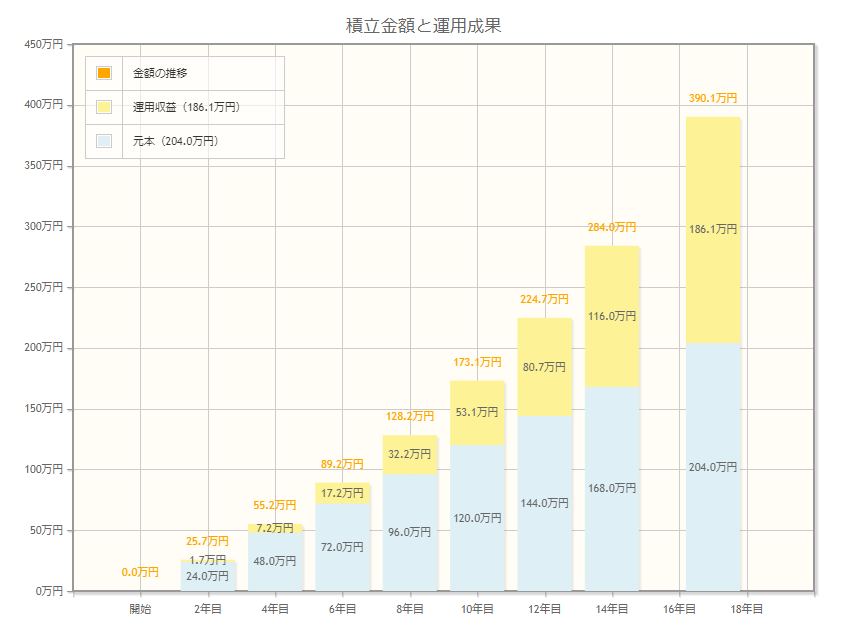Pick the 32.2万円 yellow segment value
Screen dimensions: 853x626
click(410, 454)
